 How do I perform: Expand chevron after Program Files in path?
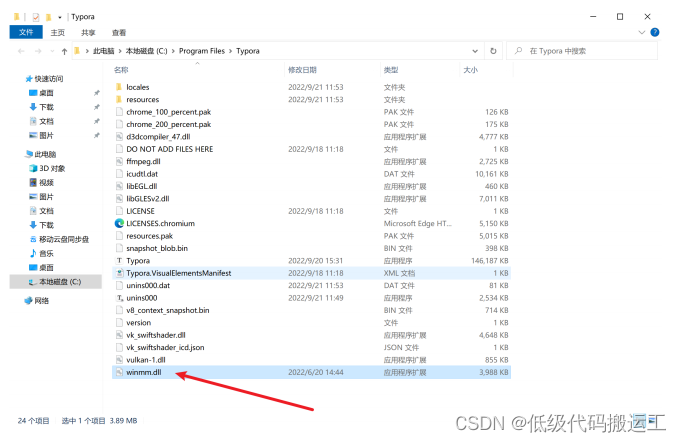pos(231,51)
